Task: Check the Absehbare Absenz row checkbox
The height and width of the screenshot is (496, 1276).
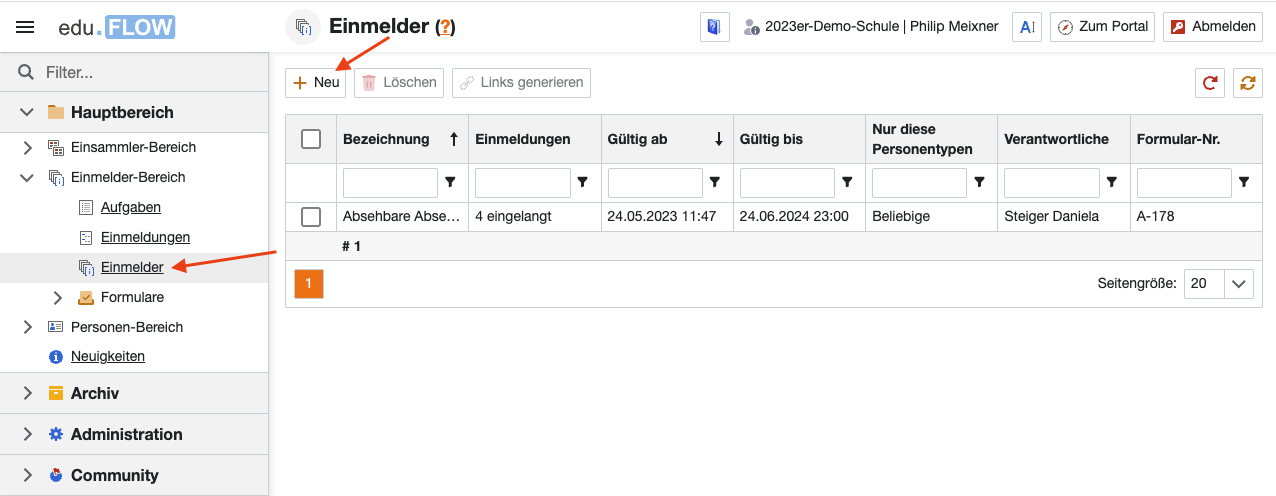Action: (311, 217)
